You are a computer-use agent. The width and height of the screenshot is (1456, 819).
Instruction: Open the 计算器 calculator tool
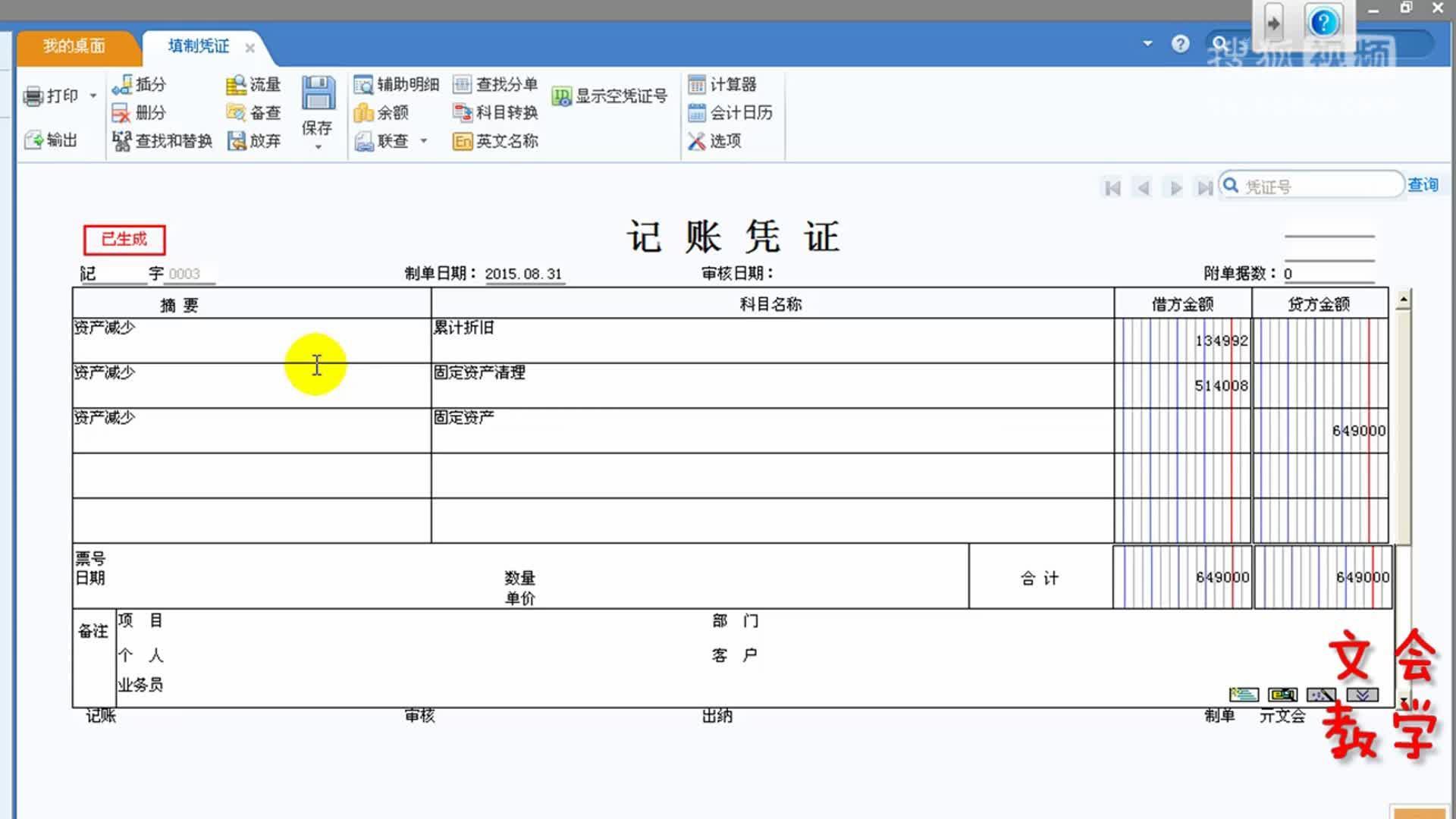(723, 84)
